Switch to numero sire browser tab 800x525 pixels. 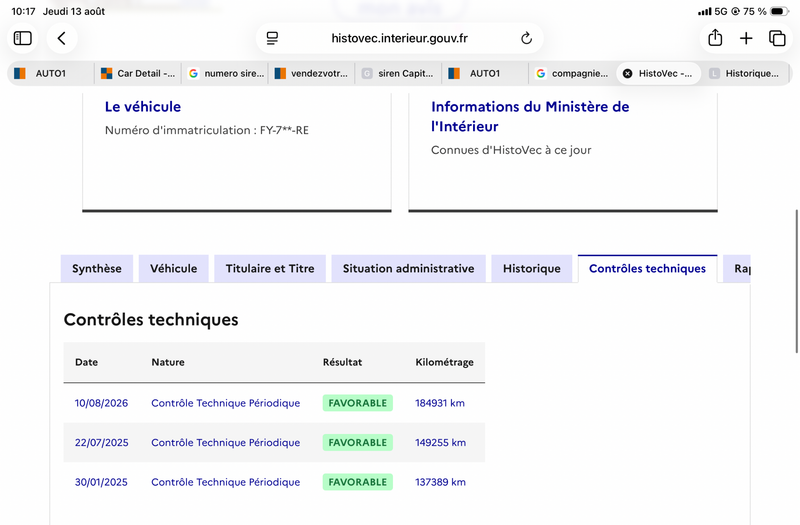click(225, 73)
